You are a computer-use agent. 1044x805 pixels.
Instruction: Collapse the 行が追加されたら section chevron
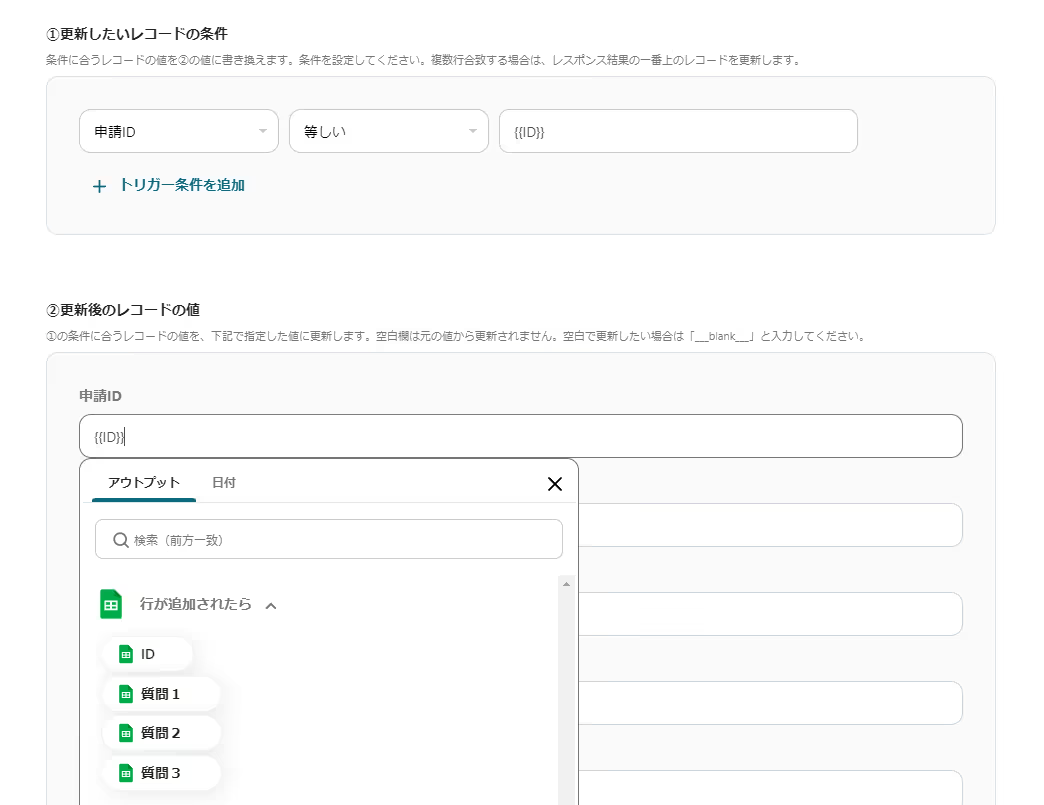[x=270, y=605]
